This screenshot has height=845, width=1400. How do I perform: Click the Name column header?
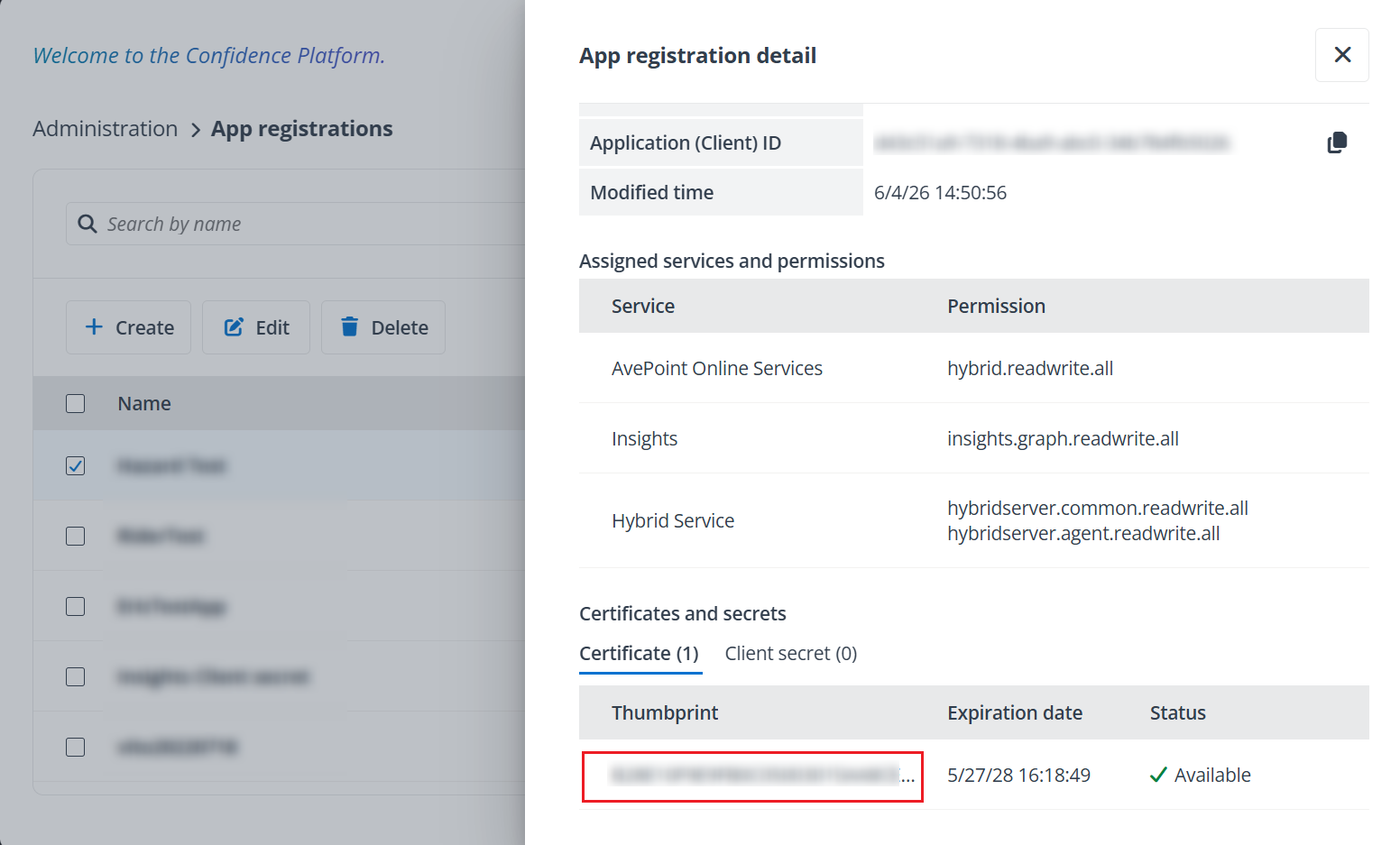[x=144, y=403]
